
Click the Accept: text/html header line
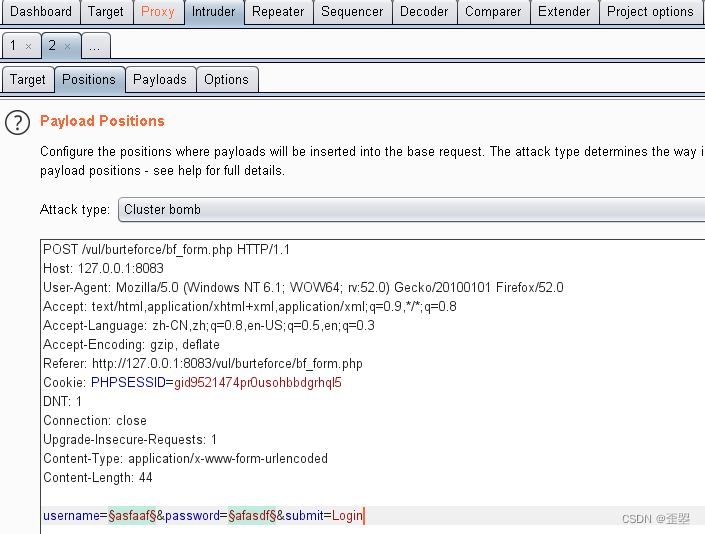click(250, 307)
